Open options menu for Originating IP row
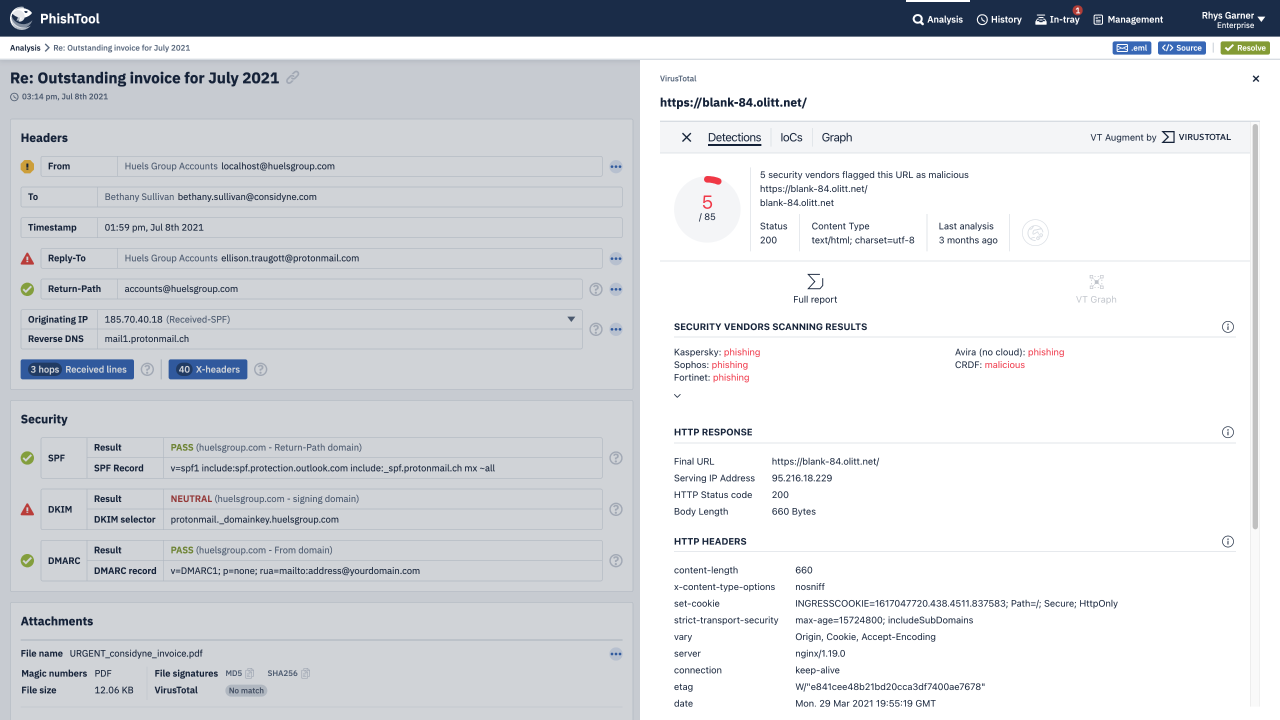This screenshot has height=720, width=1280. click(x=616, y=329)
